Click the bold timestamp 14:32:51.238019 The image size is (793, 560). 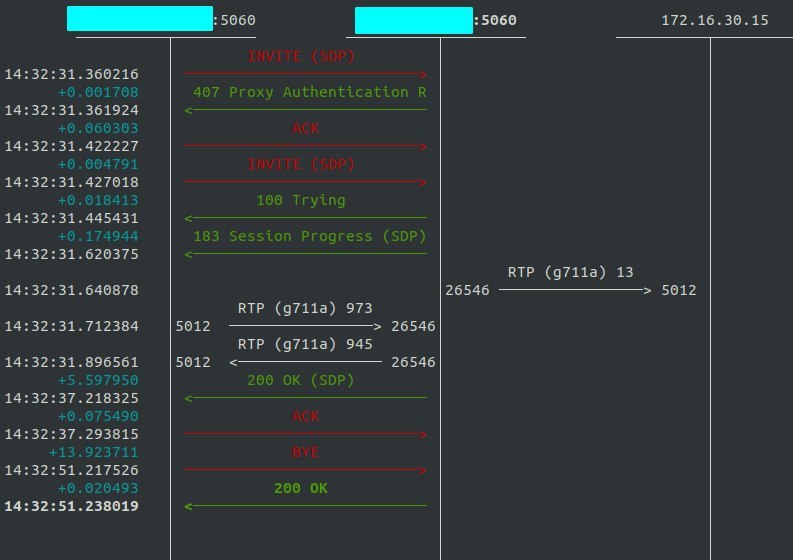(x=71, y=506)
